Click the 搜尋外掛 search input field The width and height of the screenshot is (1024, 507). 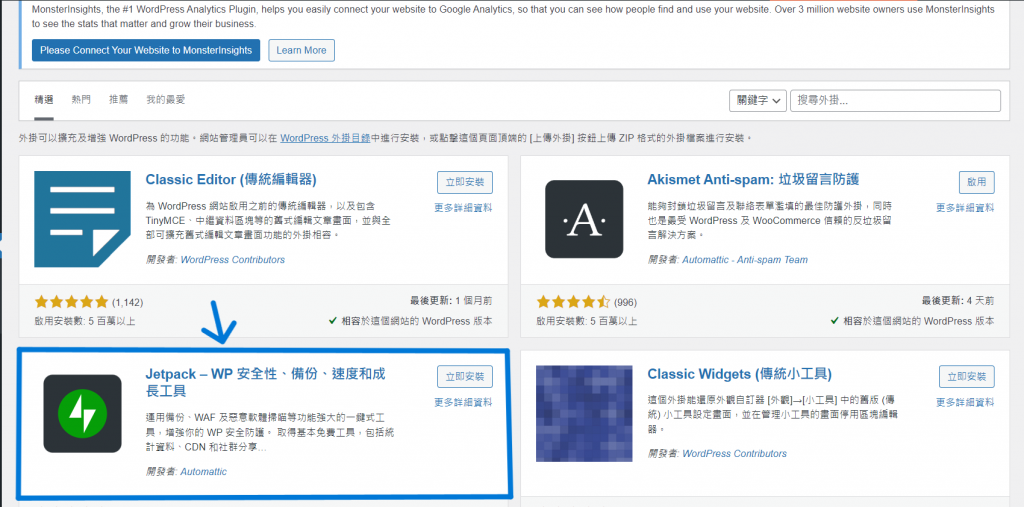[x=895, y=101]
